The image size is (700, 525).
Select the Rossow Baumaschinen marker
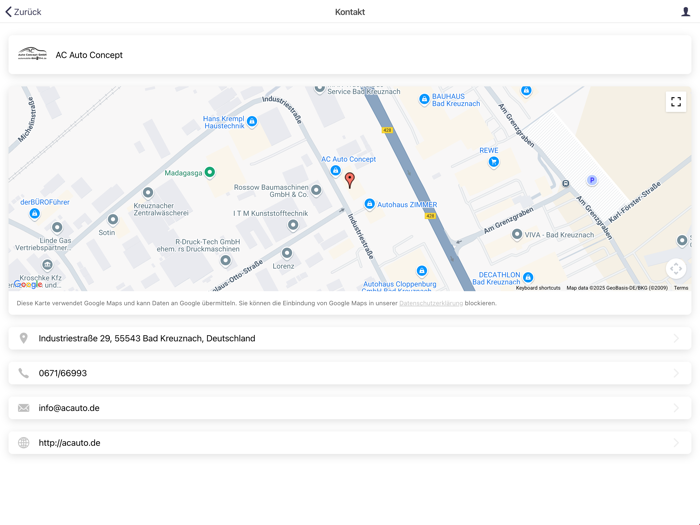[x=316, y=190]
